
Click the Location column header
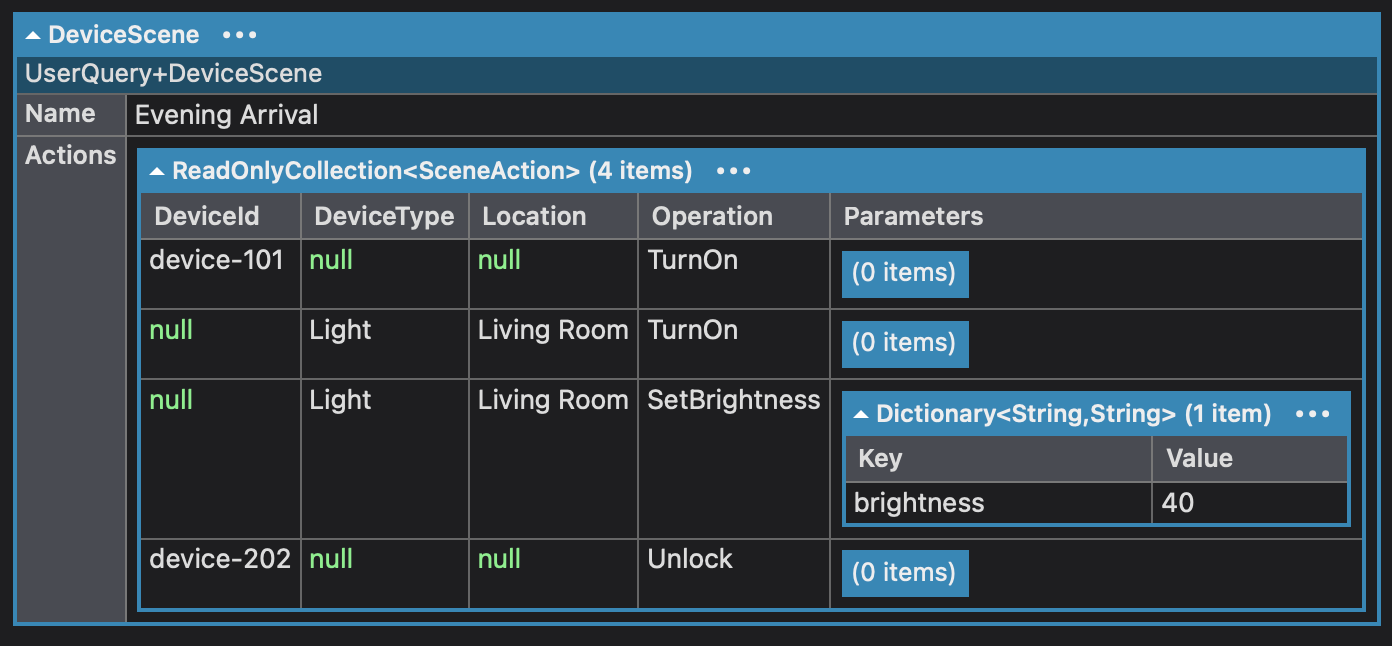(x=554, y=216)
